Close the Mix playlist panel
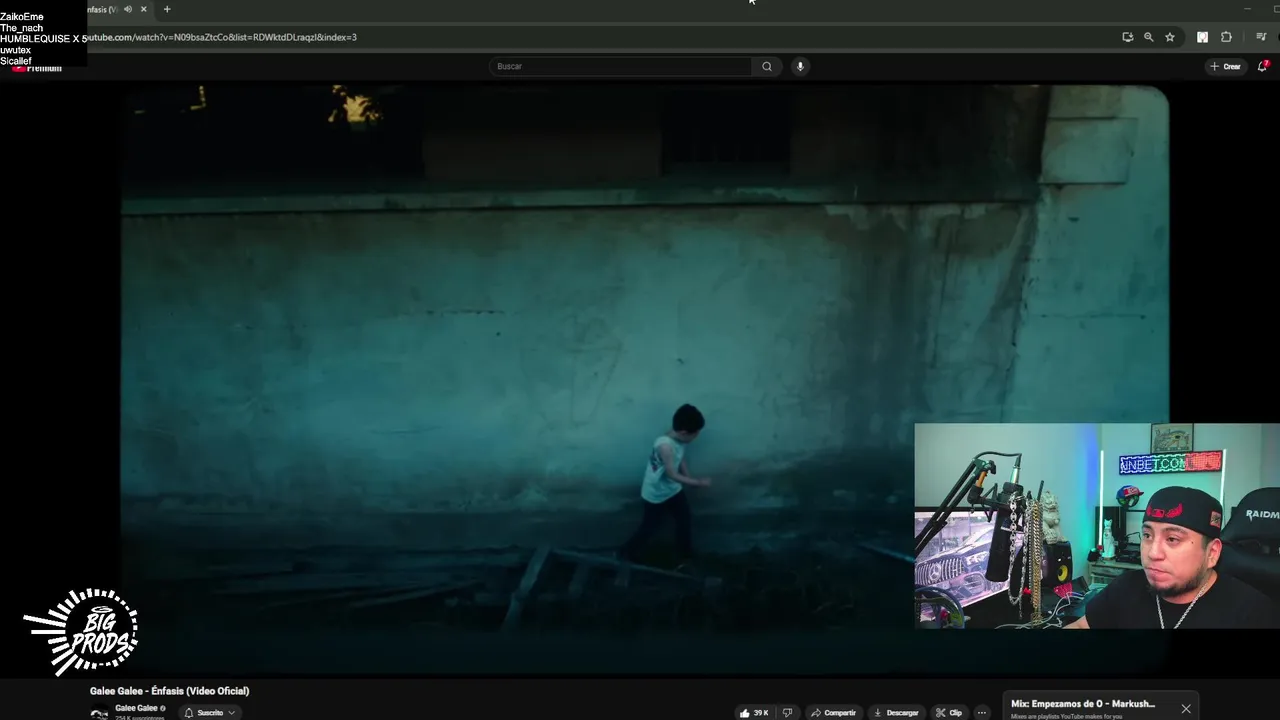The width and height of the screenshot is (1280, 720). coord(1186,709)
